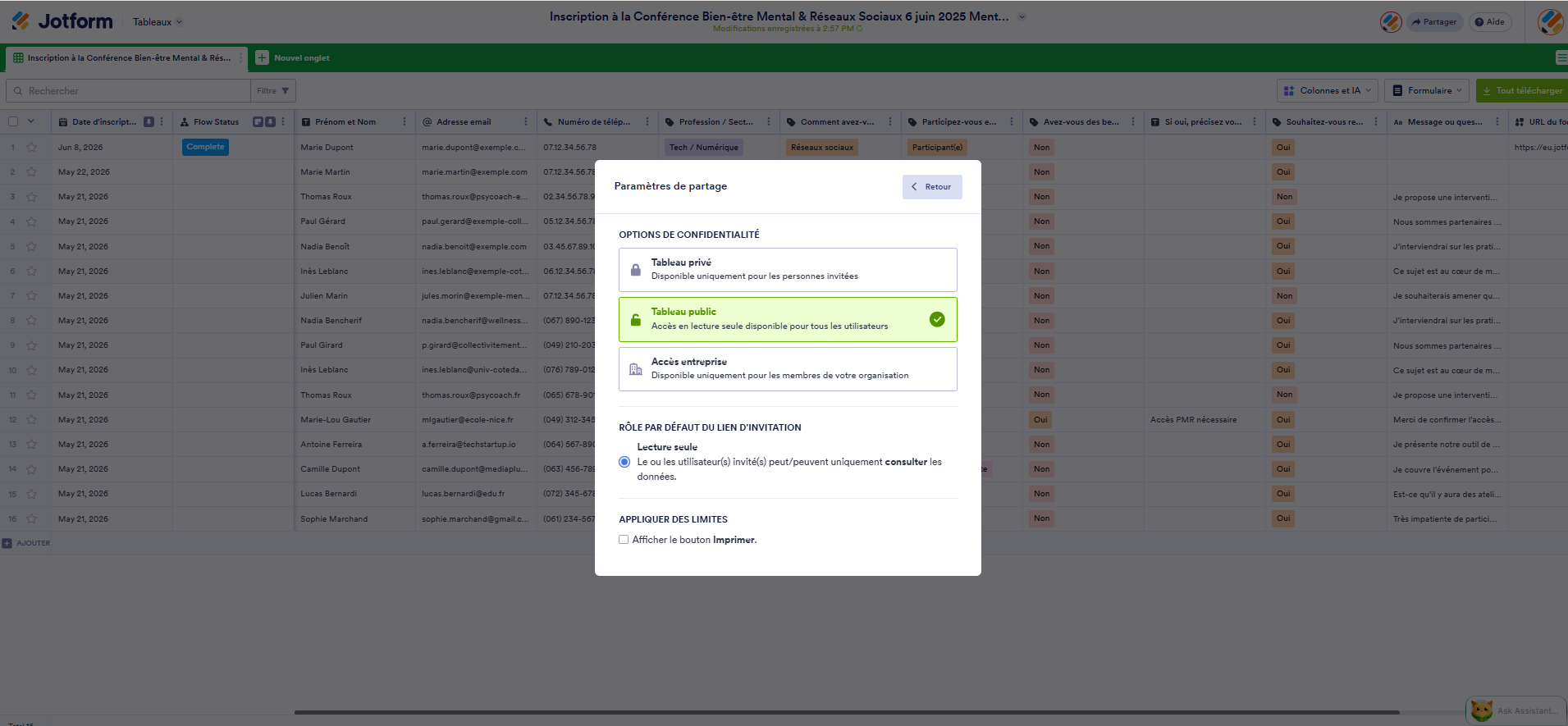Open Prénom et Nom column menu
The image size is (1568, 726).
pyautogui.click(x=405, y=122)
